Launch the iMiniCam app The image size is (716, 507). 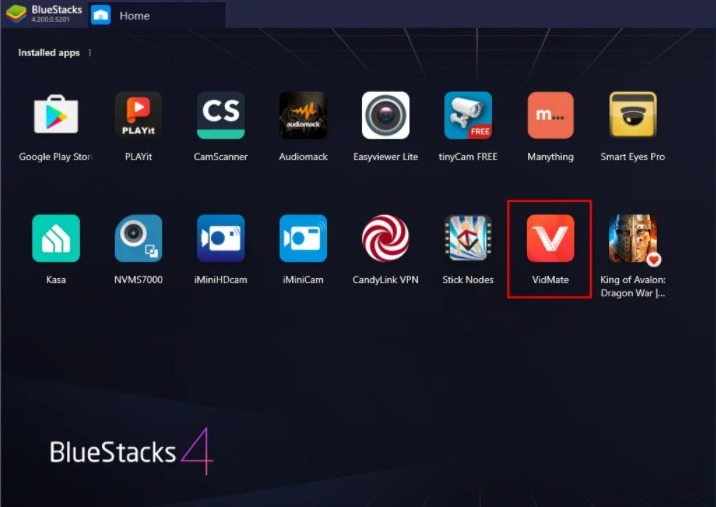303,238
